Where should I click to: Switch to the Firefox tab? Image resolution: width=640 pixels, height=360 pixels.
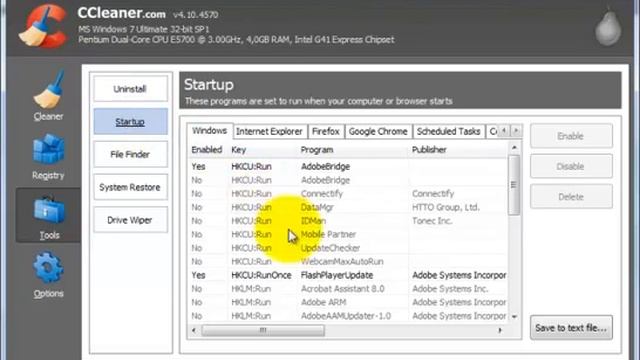[326, 131]
